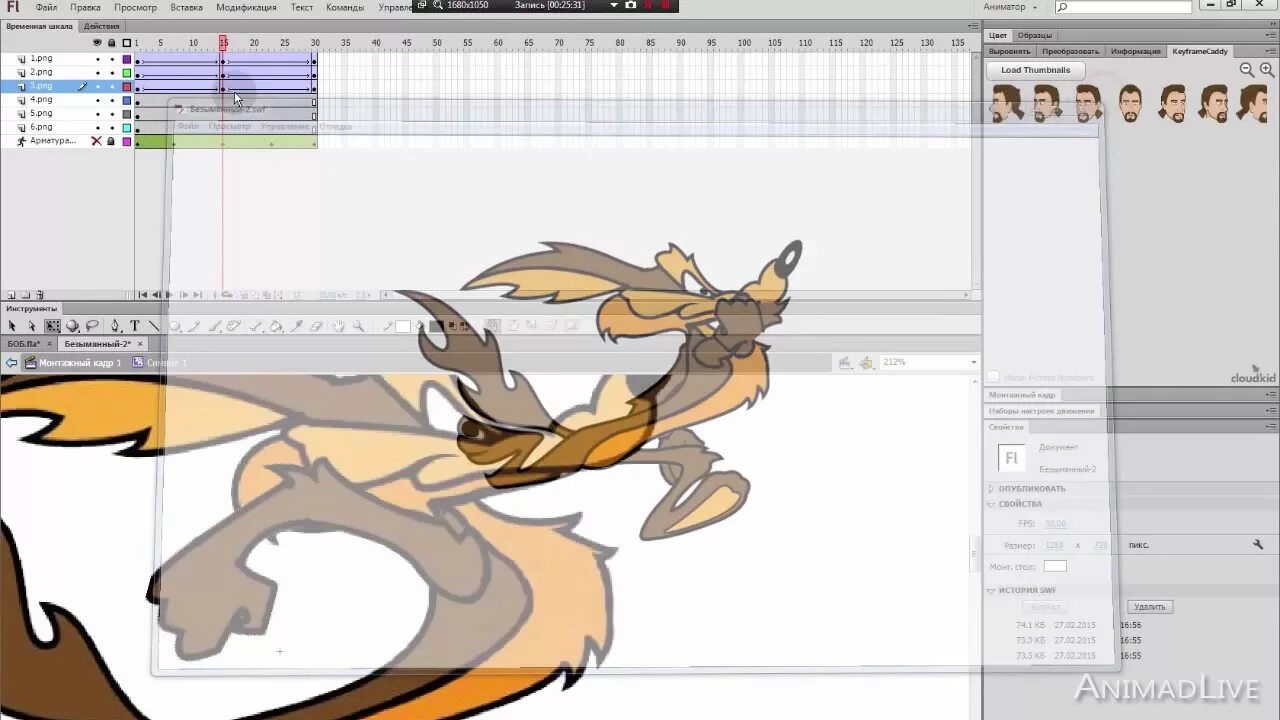The height and width of the screenshot is (720, 1280).
Task: Show the hidden Арматура layer via red X
Action: tap(97, 141)
